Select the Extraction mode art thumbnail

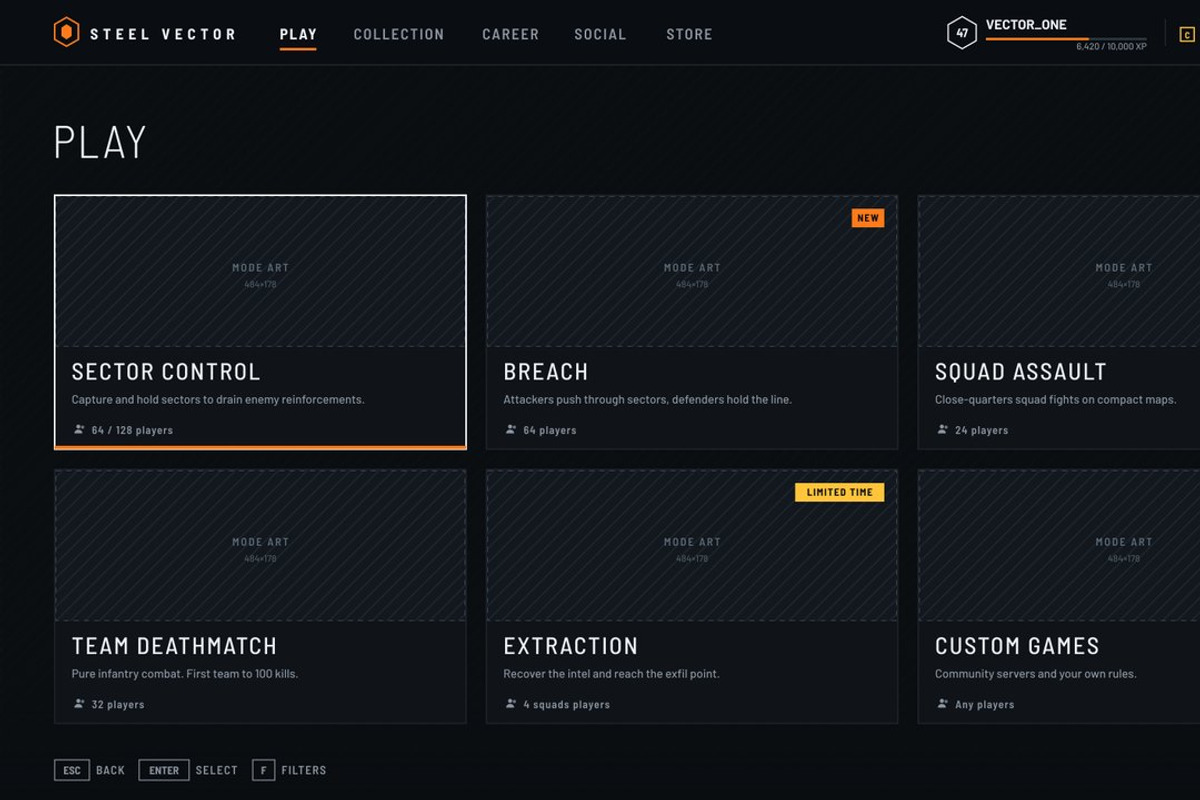[x=692, y=546]
